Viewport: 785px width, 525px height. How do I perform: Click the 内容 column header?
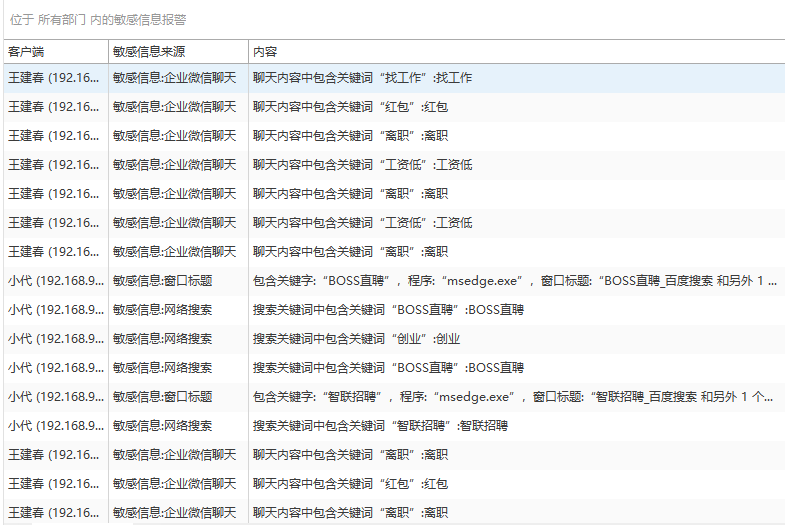(x=265, y=51)
